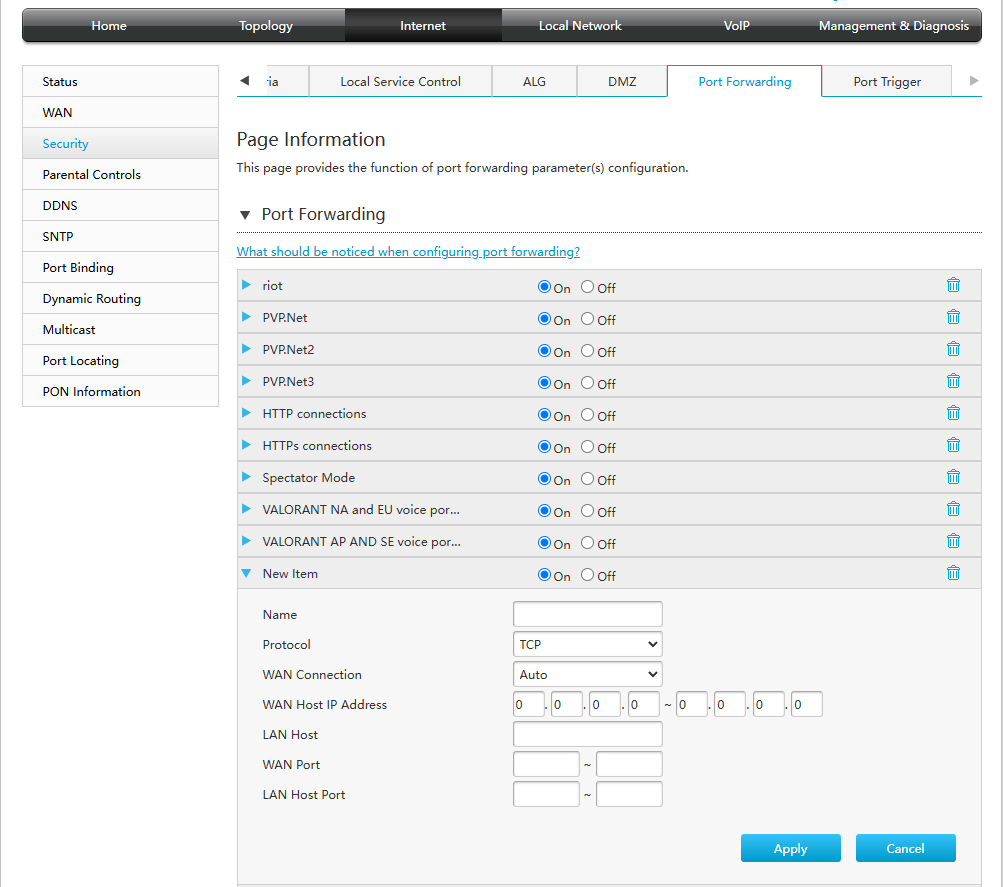Screen dimensions: 1003x887
Task: Delete the New Item rule
Action: click(953, 573)
